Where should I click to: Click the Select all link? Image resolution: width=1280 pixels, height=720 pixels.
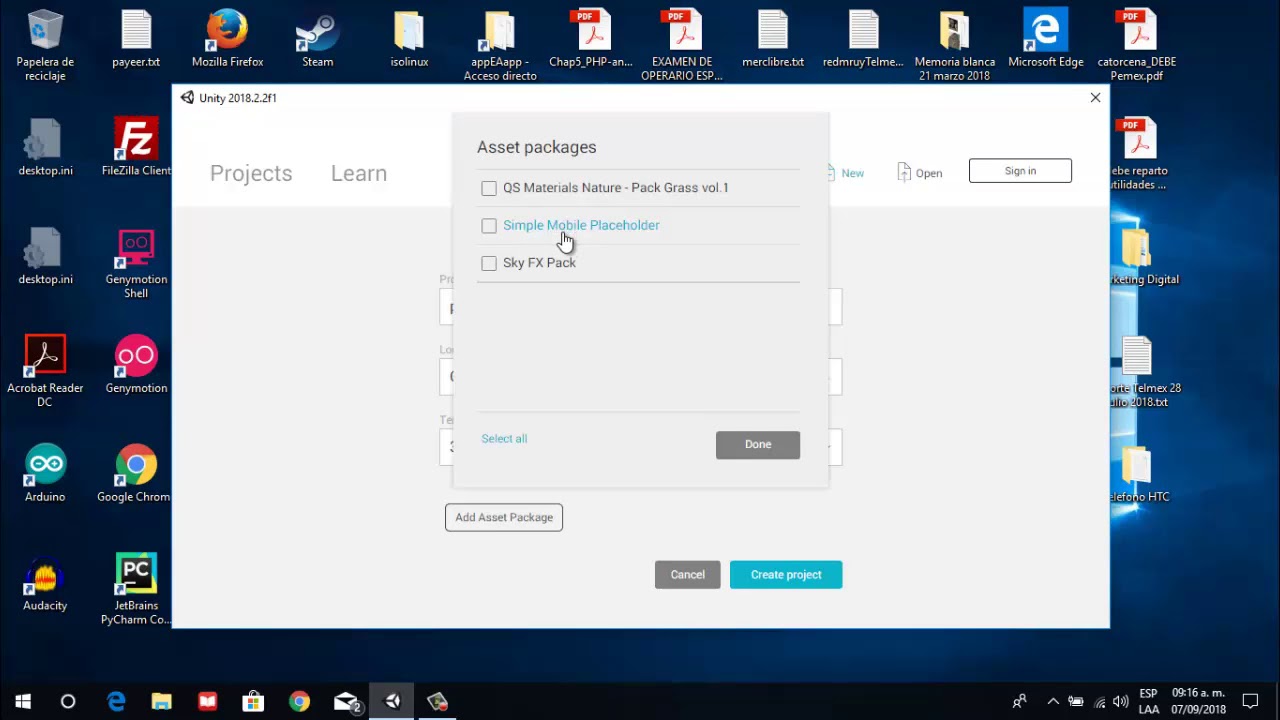tap(504, 439)
